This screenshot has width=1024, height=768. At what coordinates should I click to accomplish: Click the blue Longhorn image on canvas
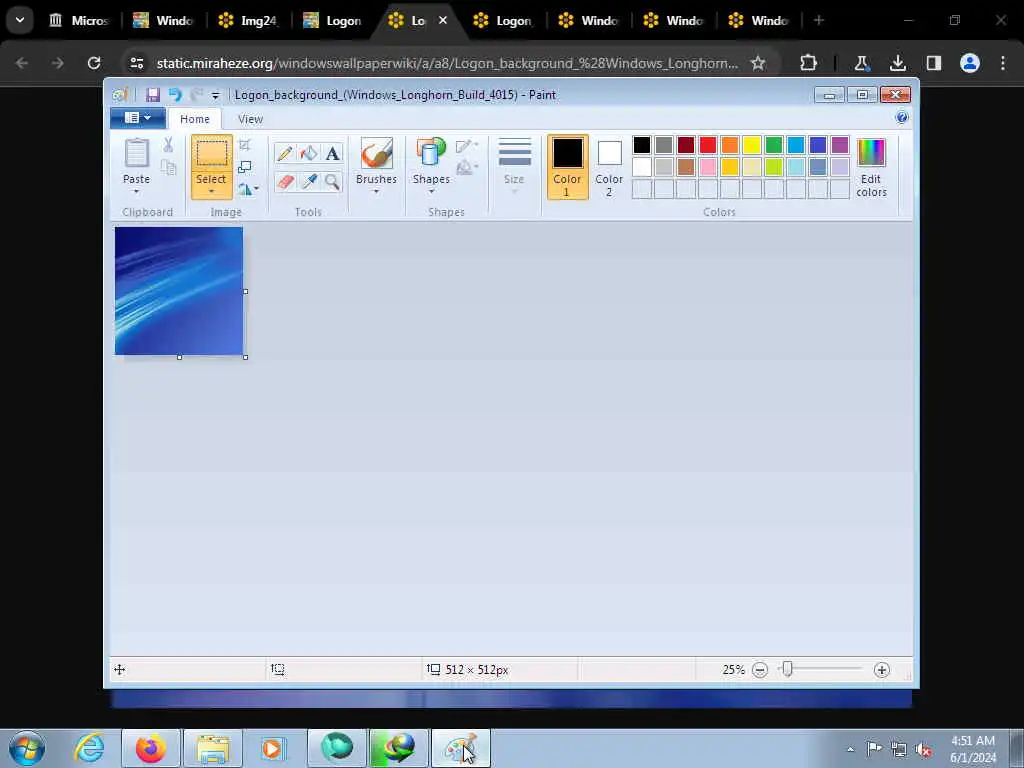pyautogui.click(x=179, y=291)
